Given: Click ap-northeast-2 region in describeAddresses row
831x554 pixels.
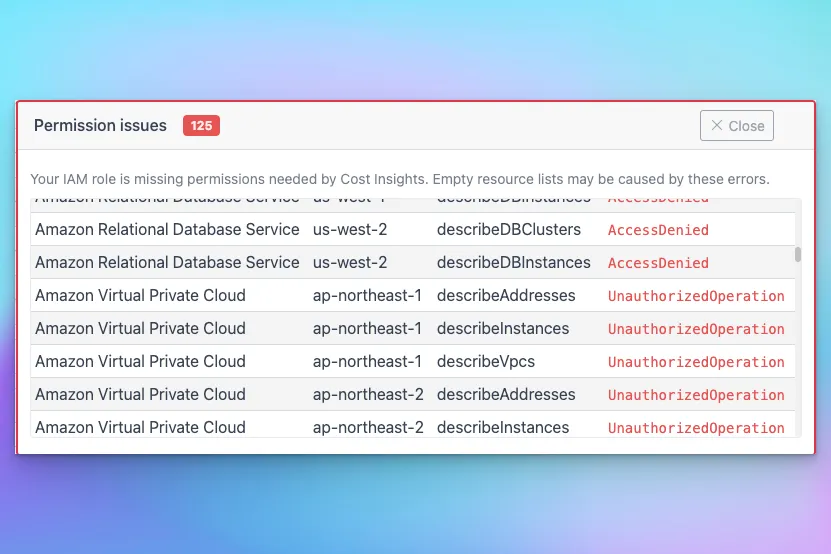Looking at the screenshot, I should pyautogui.click(x=368, y=394).
